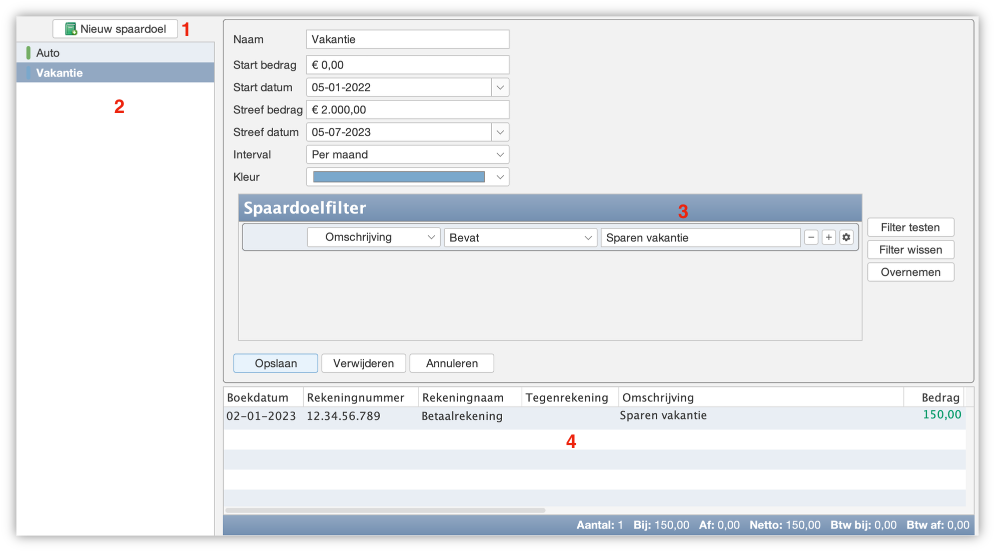Open the Omschrijving filter field dropdown
The height and width of the screenshot is (552, 994).
point(373,237)
